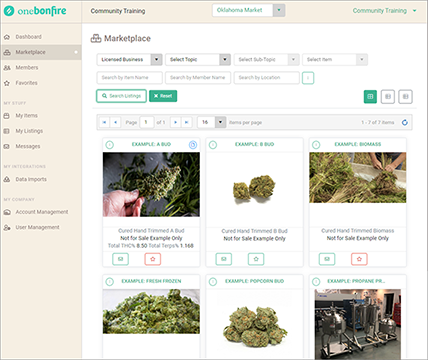Viewport: 428px width, 360px height.
Task: Open Members in the sidebar
Action: tap(27, 68)
